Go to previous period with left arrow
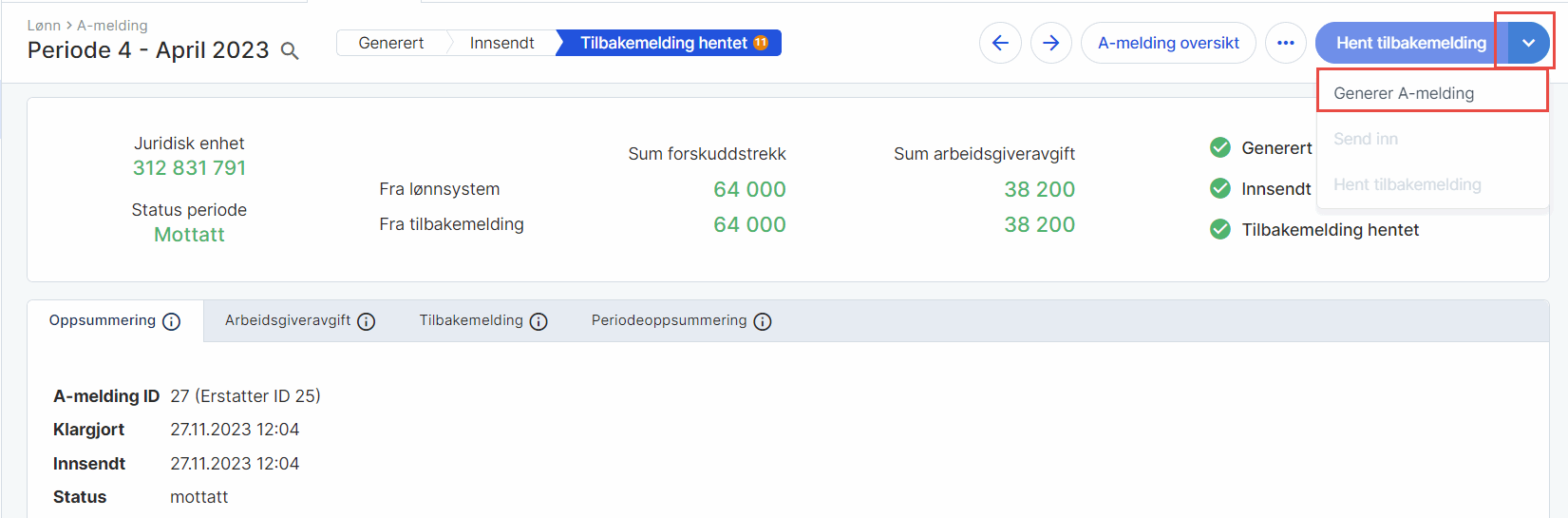 pos(1000,43)
